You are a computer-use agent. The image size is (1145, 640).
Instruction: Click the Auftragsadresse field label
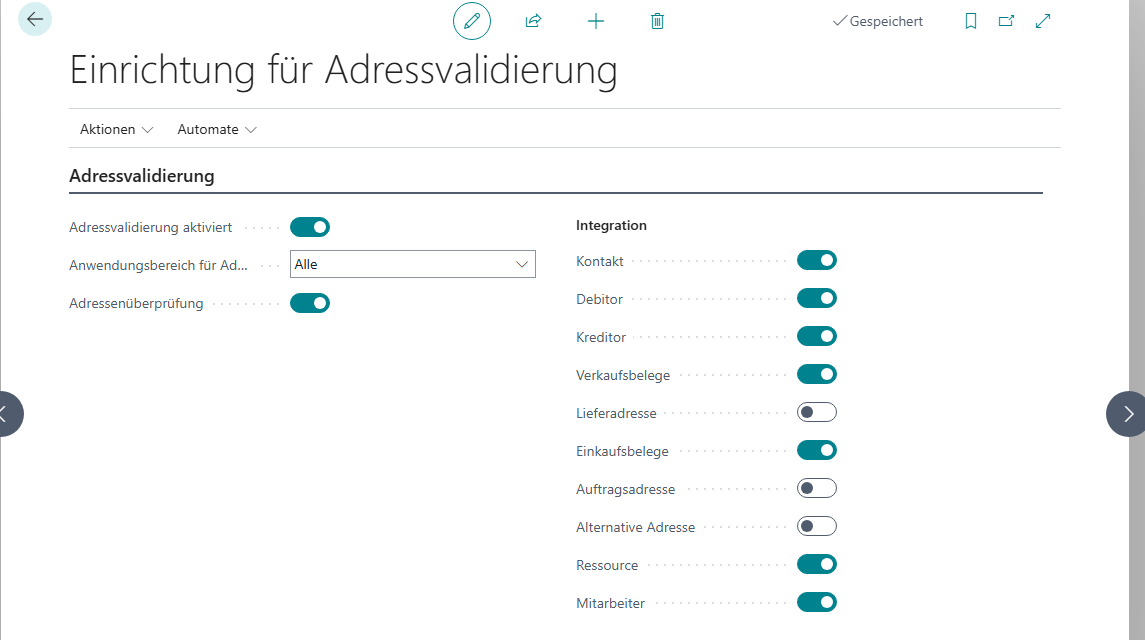coord(626,489)
